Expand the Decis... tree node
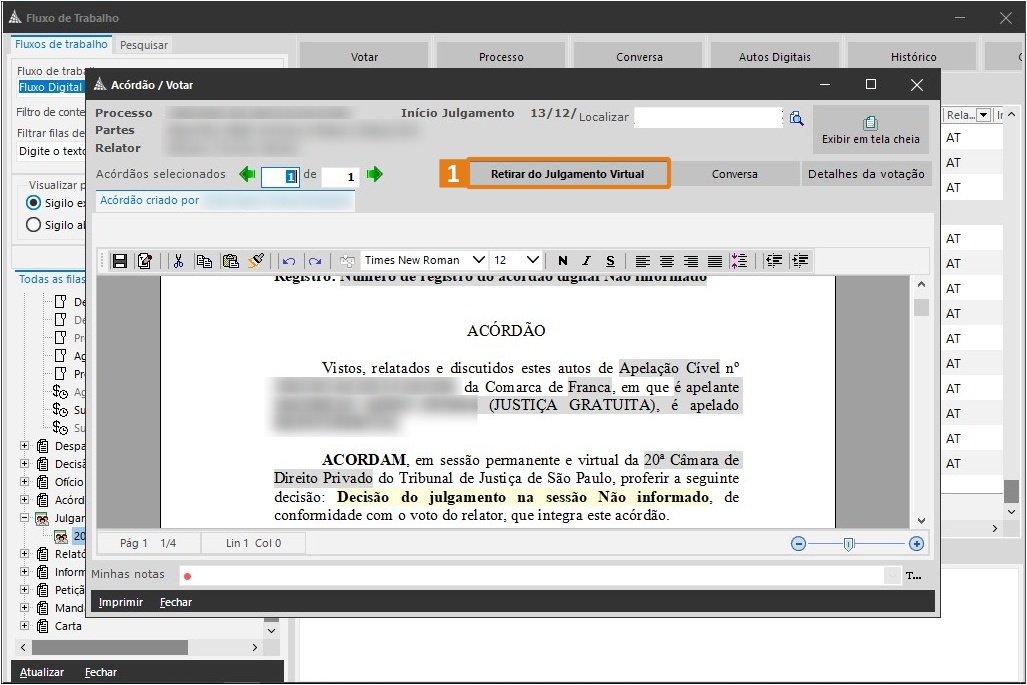The width and height of the screenshot is (1027, 685). coord(24,463)
